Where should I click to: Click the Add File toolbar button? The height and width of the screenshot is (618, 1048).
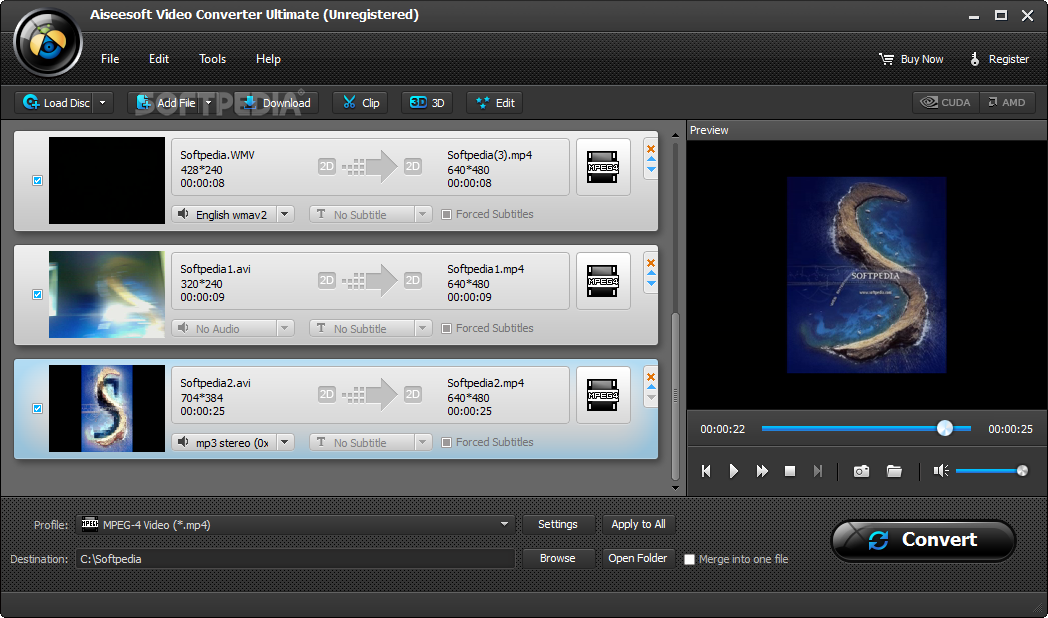(x=166, y=103)
